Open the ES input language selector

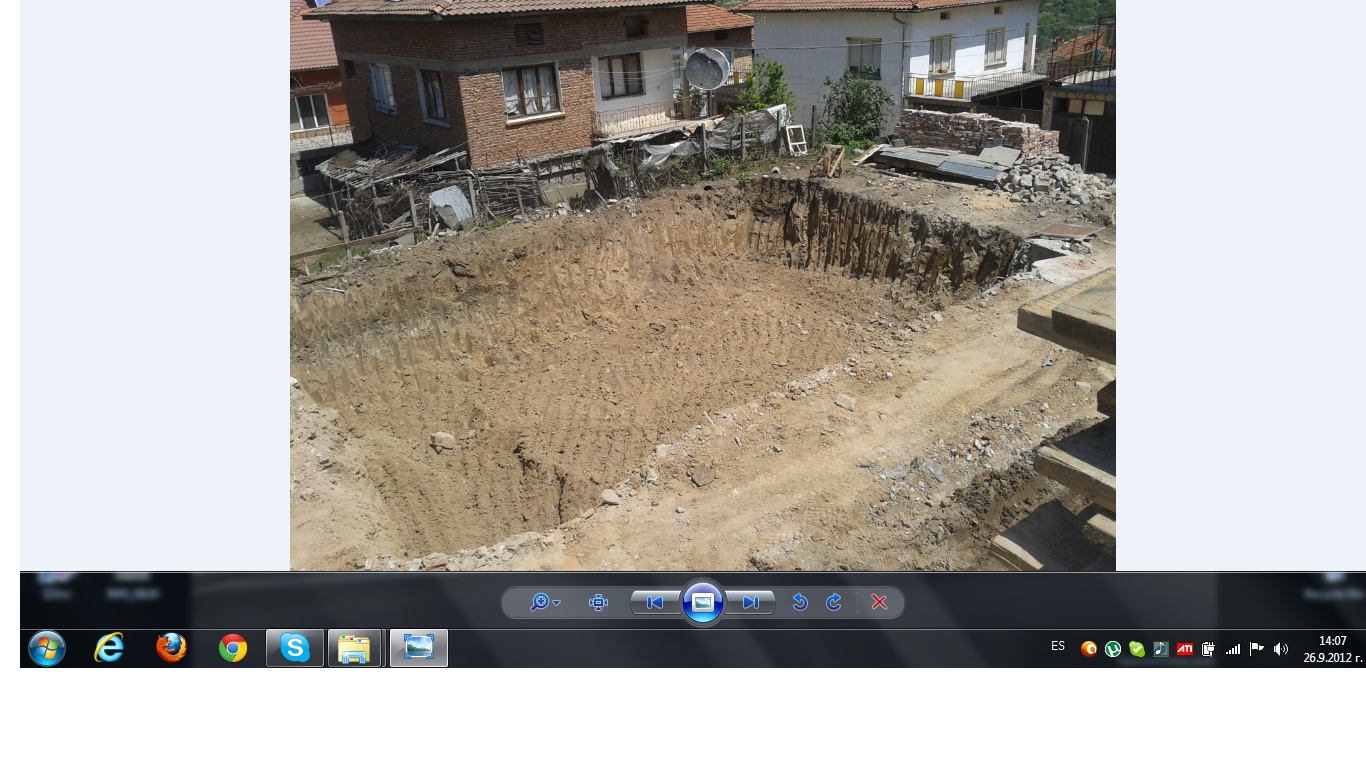(1058, 646)
